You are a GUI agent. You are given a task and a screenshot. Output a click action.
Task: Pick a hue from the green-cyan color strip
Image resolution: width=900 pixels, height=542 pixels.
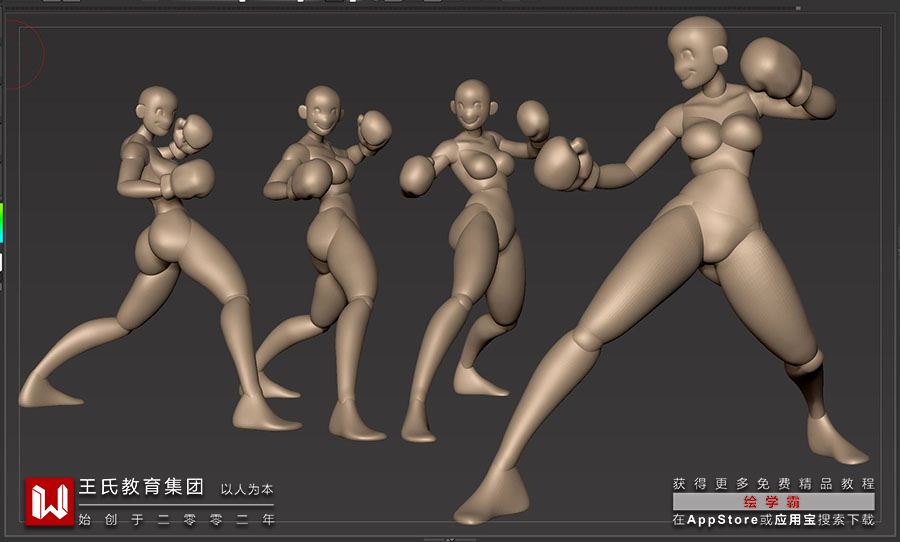click(2, 222)
